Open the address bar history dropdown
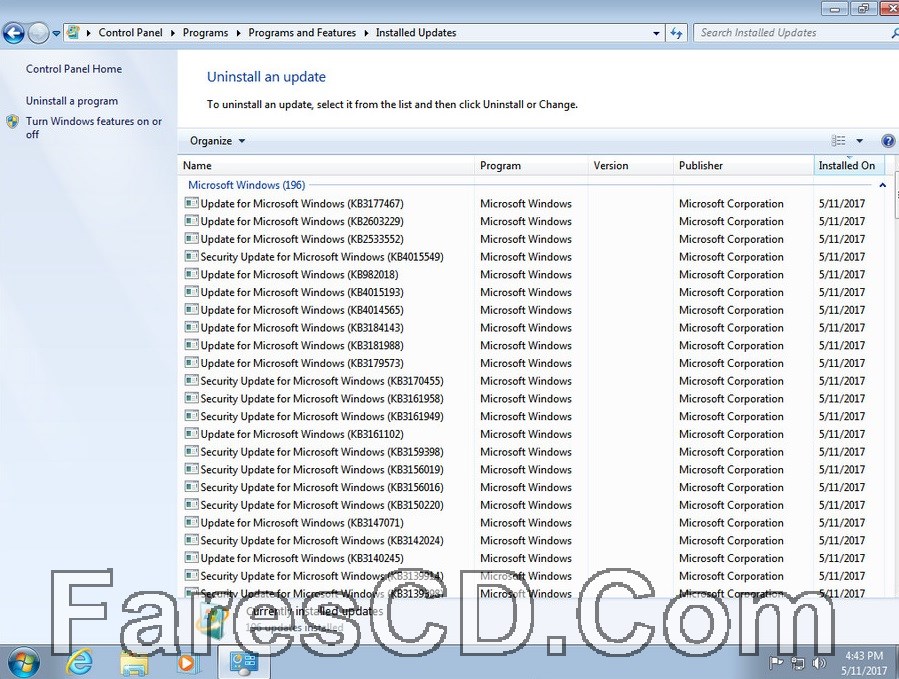 click(x=656, y=33)
